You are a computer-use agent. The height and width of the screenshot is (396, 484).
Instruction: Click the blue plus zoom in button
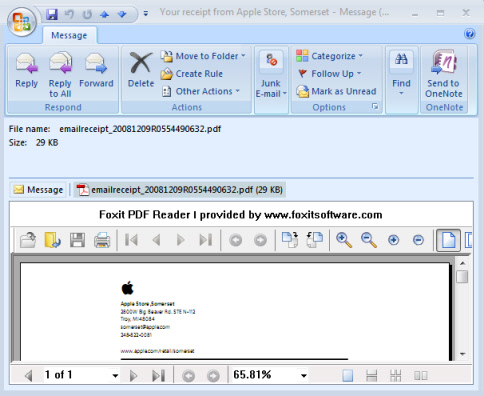point(393,240)
